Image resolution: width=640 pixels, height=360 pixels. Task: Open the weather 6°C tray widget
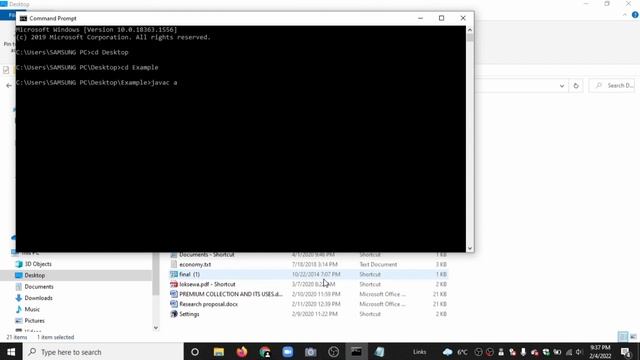pyautogui.click(x=456, y=352)
